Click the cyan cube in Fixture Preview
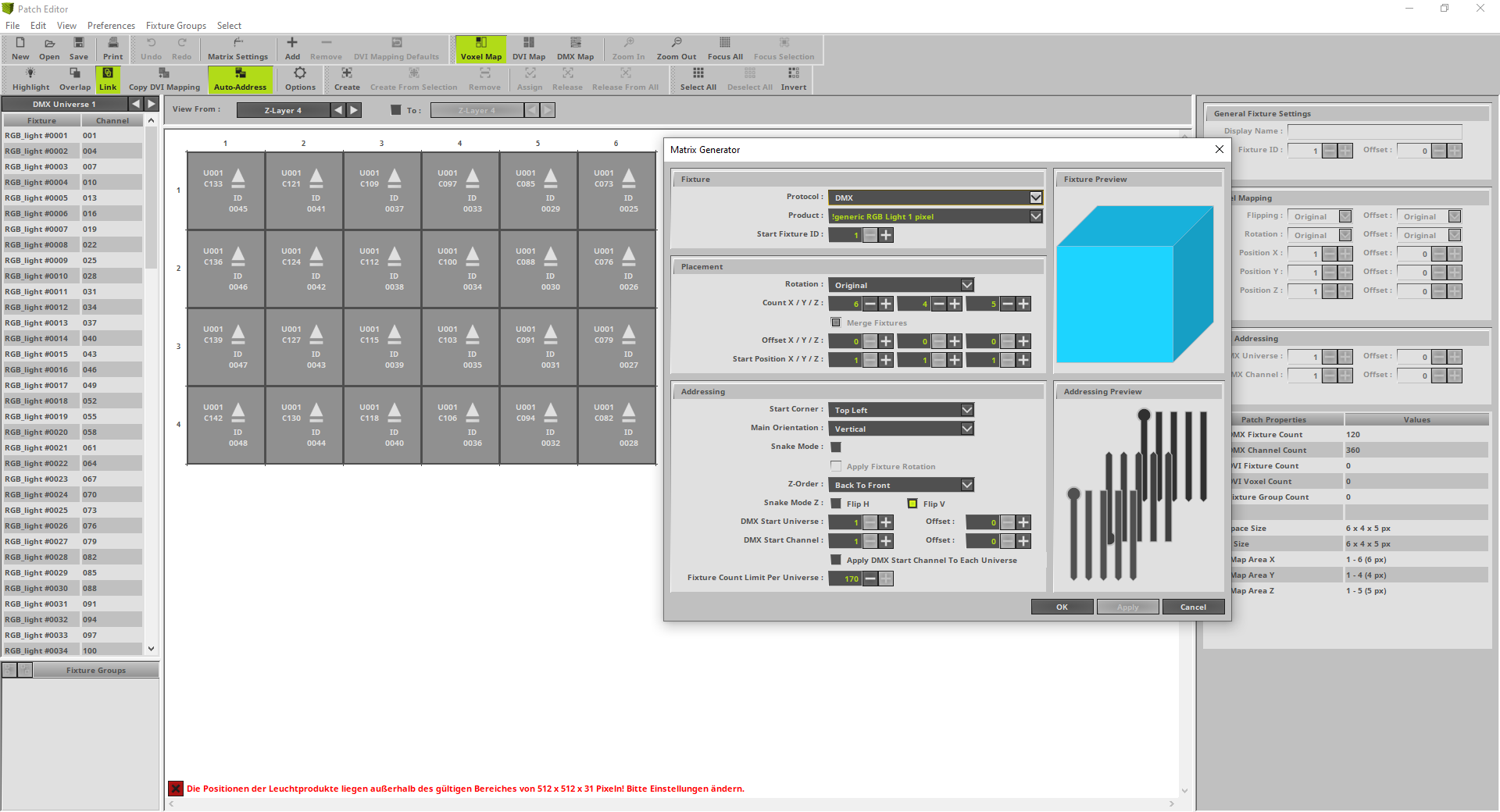Screen dimensions: 1500x812 [x=1134, y=283]
